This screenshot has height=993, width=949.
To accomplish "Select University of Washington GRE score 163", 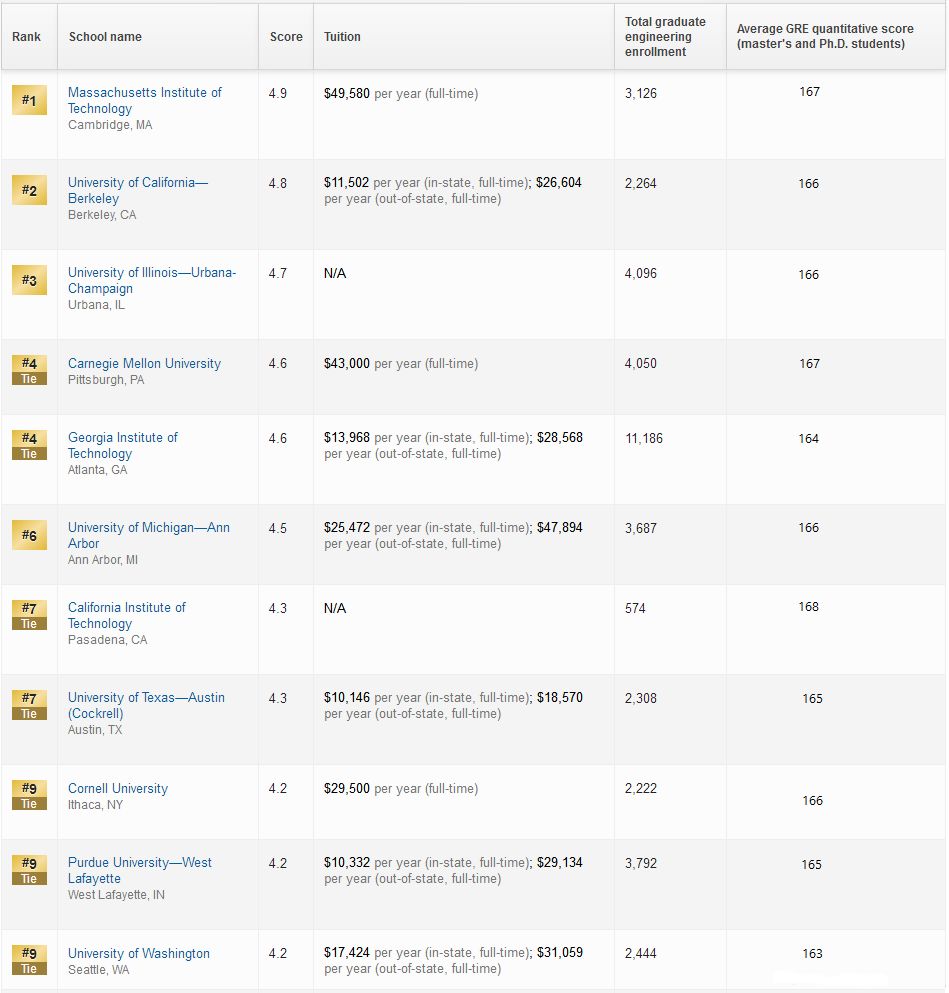I will pos(812,953).
